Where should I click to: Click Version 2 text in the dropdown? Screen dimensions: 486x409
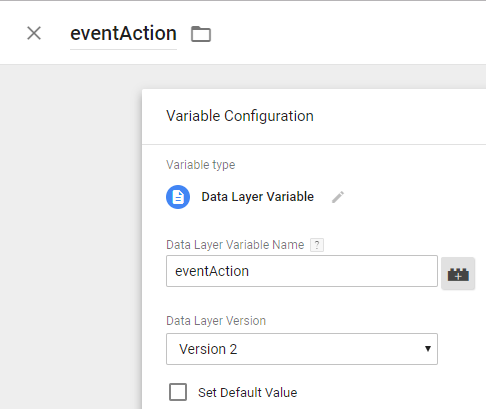point(208,349)
